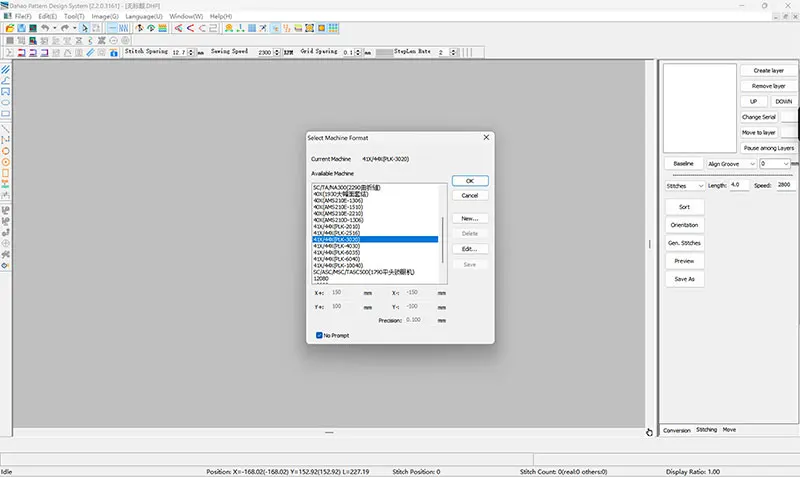This screenshot has width=800, height=477.
Task: Click the redo arrow icon
Action: coord(65,28)
